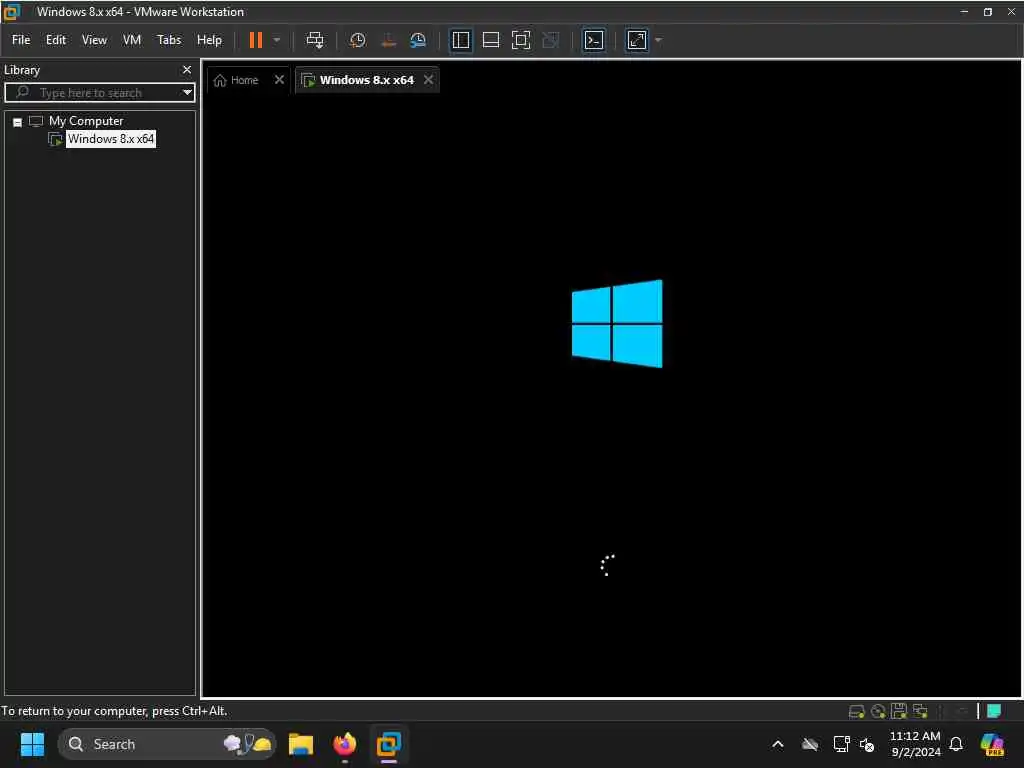Toggle the thumbnail bar view button
Image resolution: width=1024 pixels, height=768 pixels.
pos(490,40)
